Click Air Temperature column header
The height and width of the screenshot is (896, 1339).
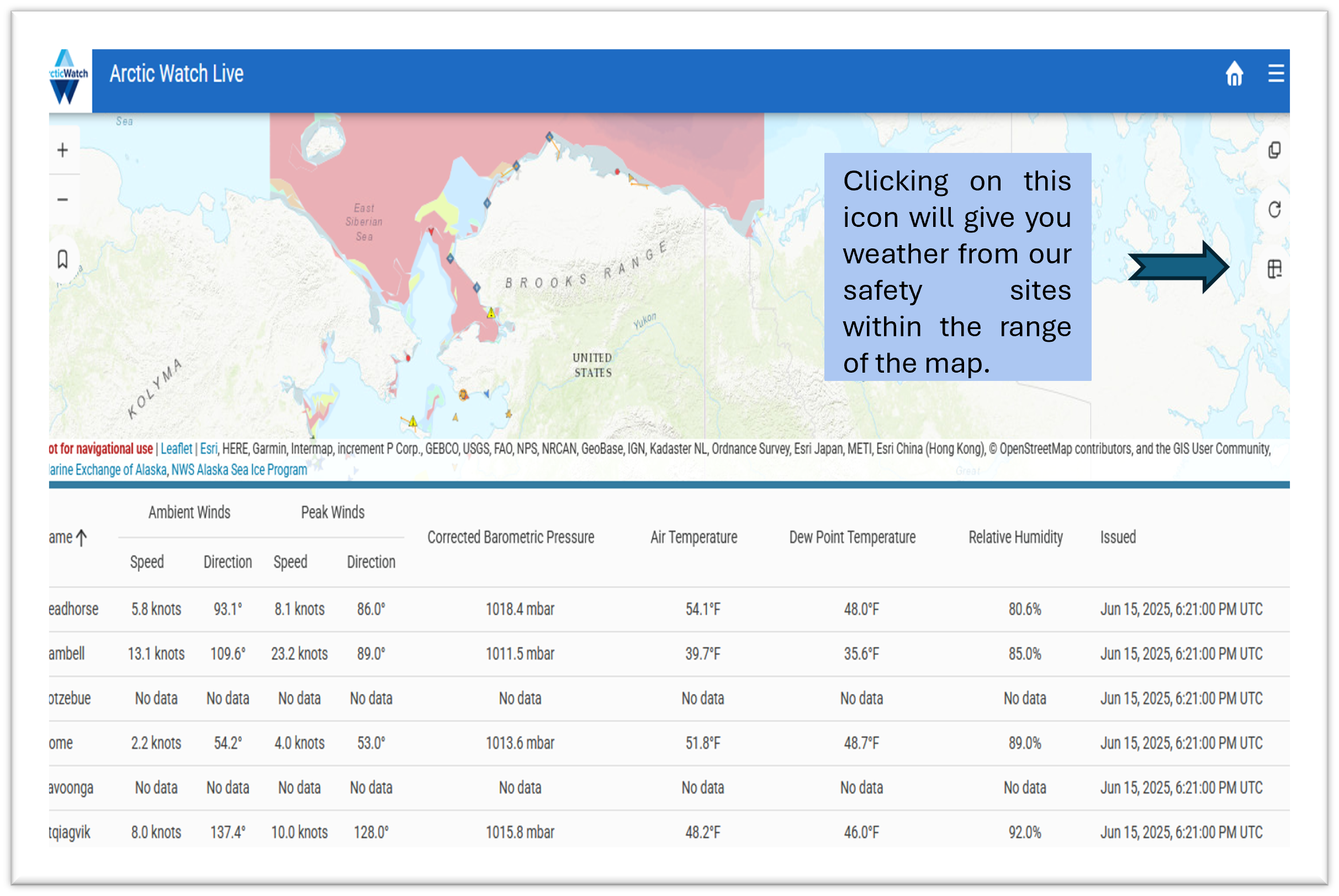[694, 538]
